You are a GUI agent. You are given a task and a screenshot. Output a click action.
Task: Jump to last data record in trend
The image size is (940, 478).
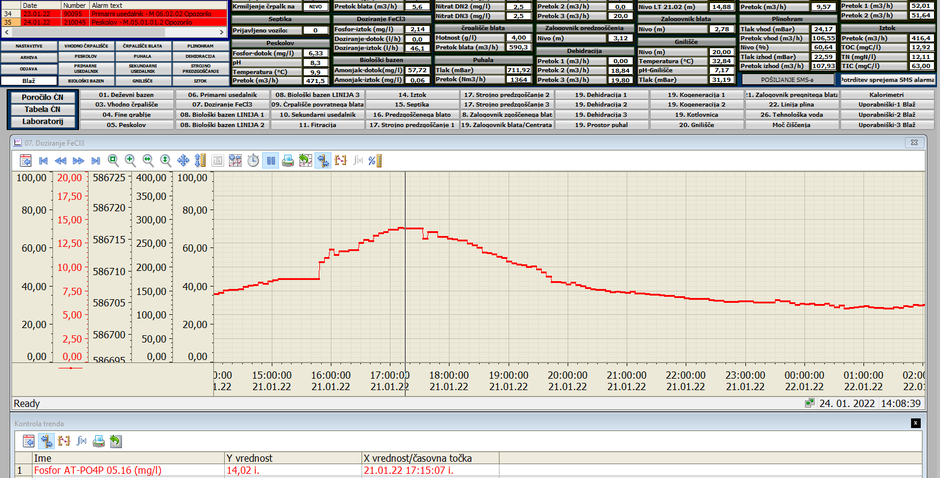click(95, 160)
